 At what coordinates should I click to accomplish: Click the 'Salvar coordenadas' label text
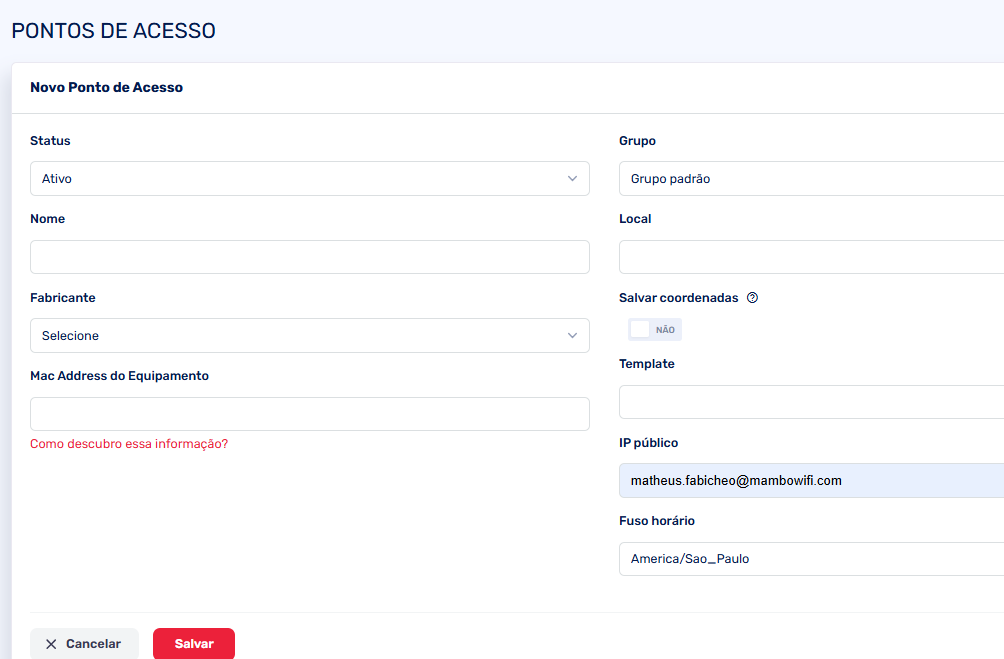click(x=678, y=298)
